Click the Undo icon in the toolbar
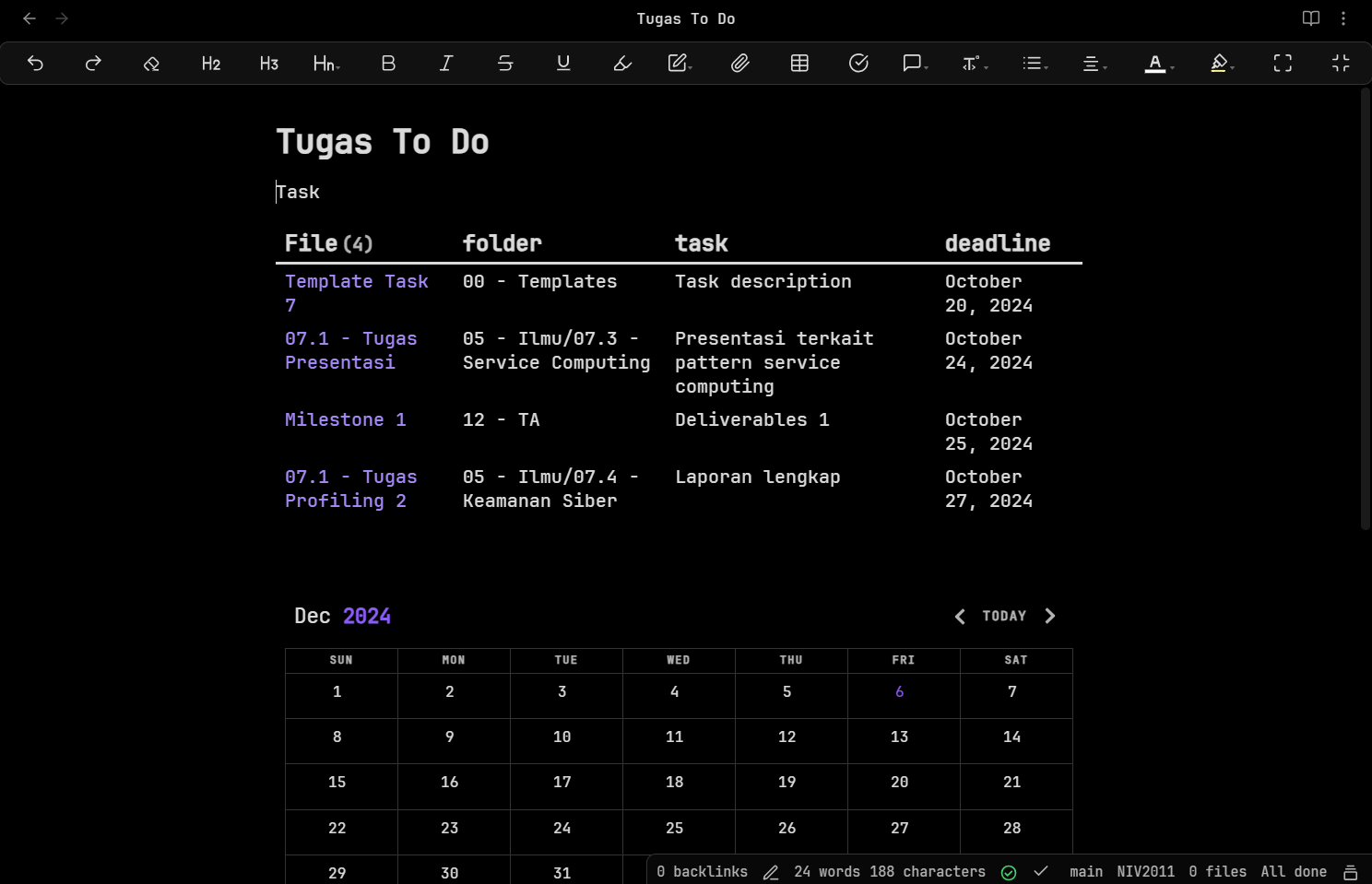1372x884 pixels. [x=35, y=63]
